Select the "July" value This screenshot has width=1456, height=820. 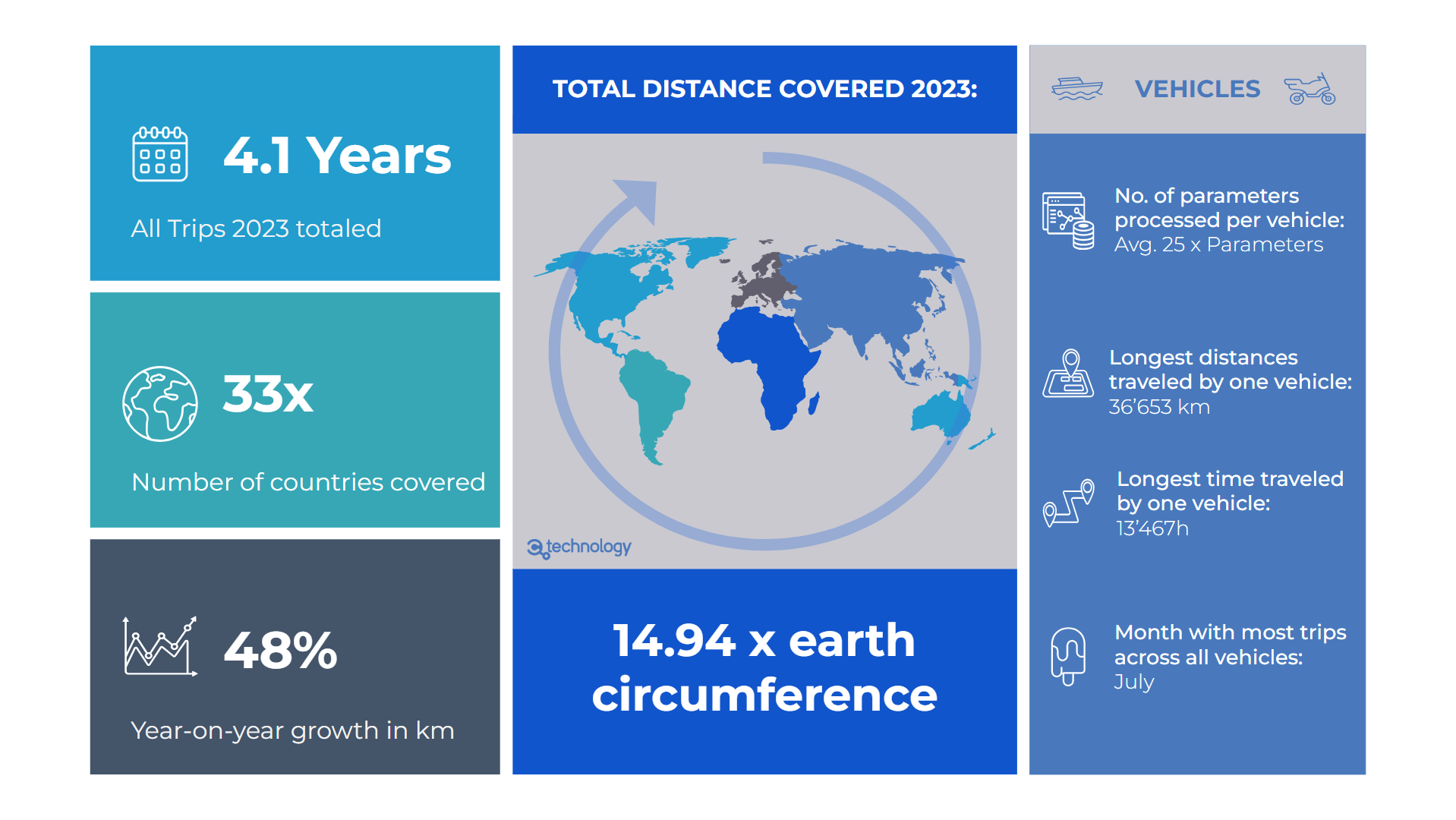(x=1133, y=683)
